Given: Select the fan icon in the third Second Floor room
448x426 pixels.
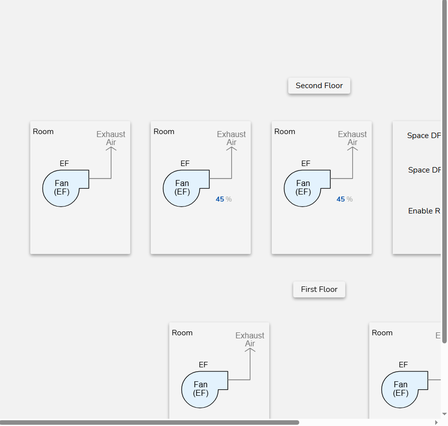Looking at the screenshot, I should 307,188.
